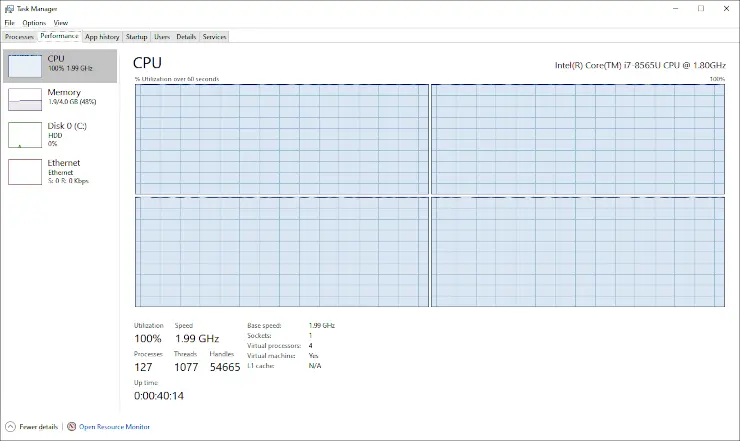Click the Fewer details chevron icon
The height and width of the screenshot is (441, 740).
[10, 426]
